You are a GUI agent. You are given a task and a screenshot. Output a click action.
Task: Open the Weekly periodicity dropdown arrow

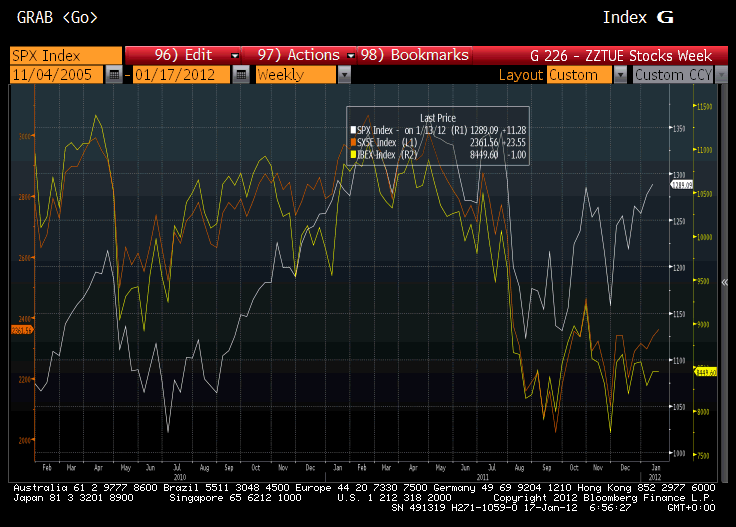pos(345,75)
